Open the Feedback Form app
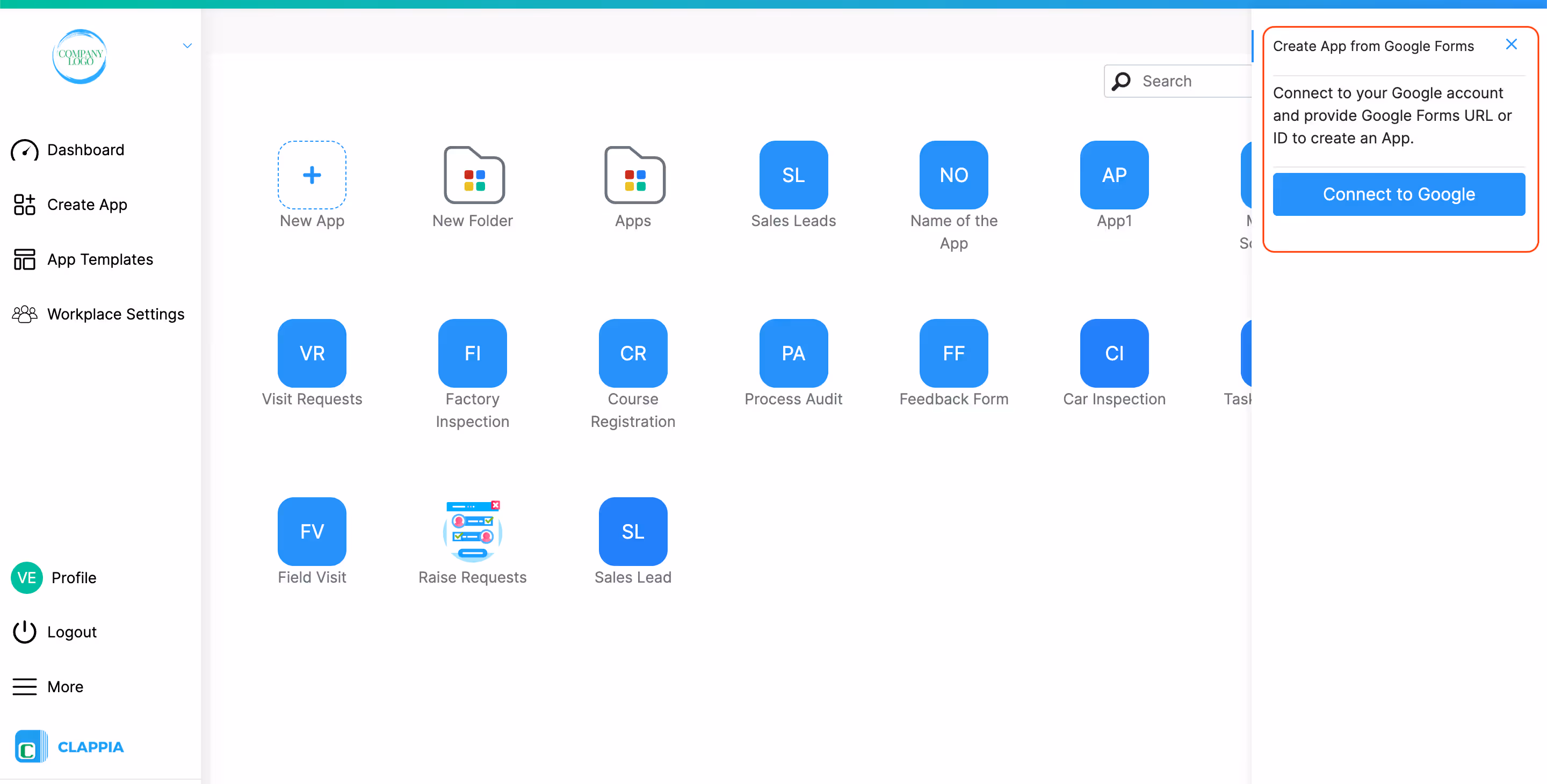Screen dimensions: 1547x784 pyautogui.click(x=953, y=353)
